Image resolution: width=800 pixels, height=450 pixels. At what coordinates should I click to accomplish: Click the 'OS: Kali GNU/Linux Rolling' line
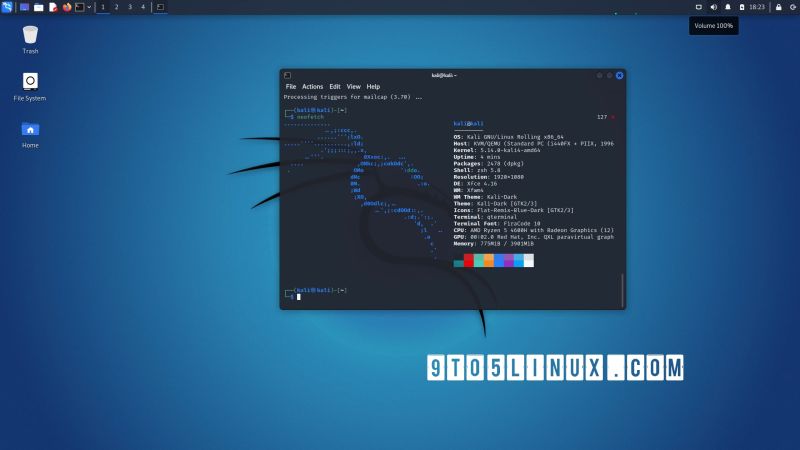click(509, 137)
